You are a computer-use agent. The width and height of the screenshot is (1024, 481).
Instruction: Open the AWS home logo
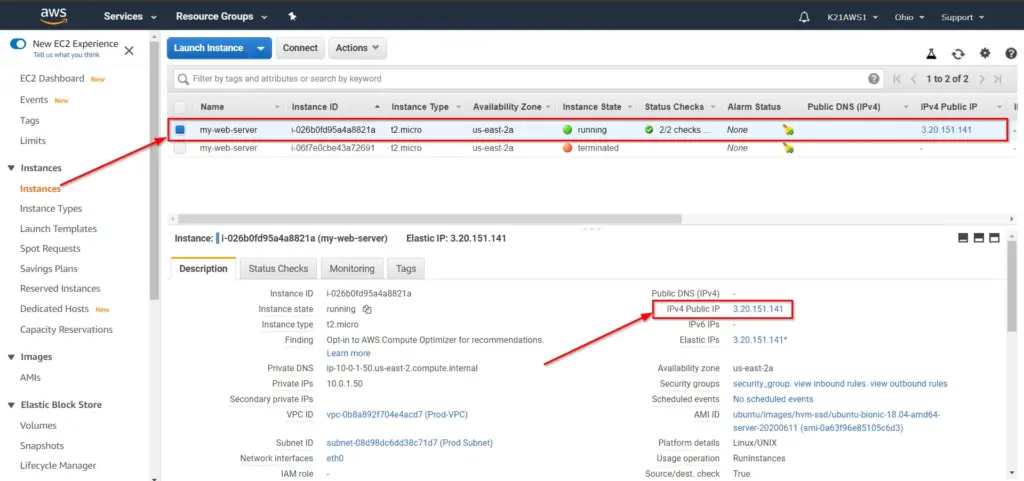point(54,16)
